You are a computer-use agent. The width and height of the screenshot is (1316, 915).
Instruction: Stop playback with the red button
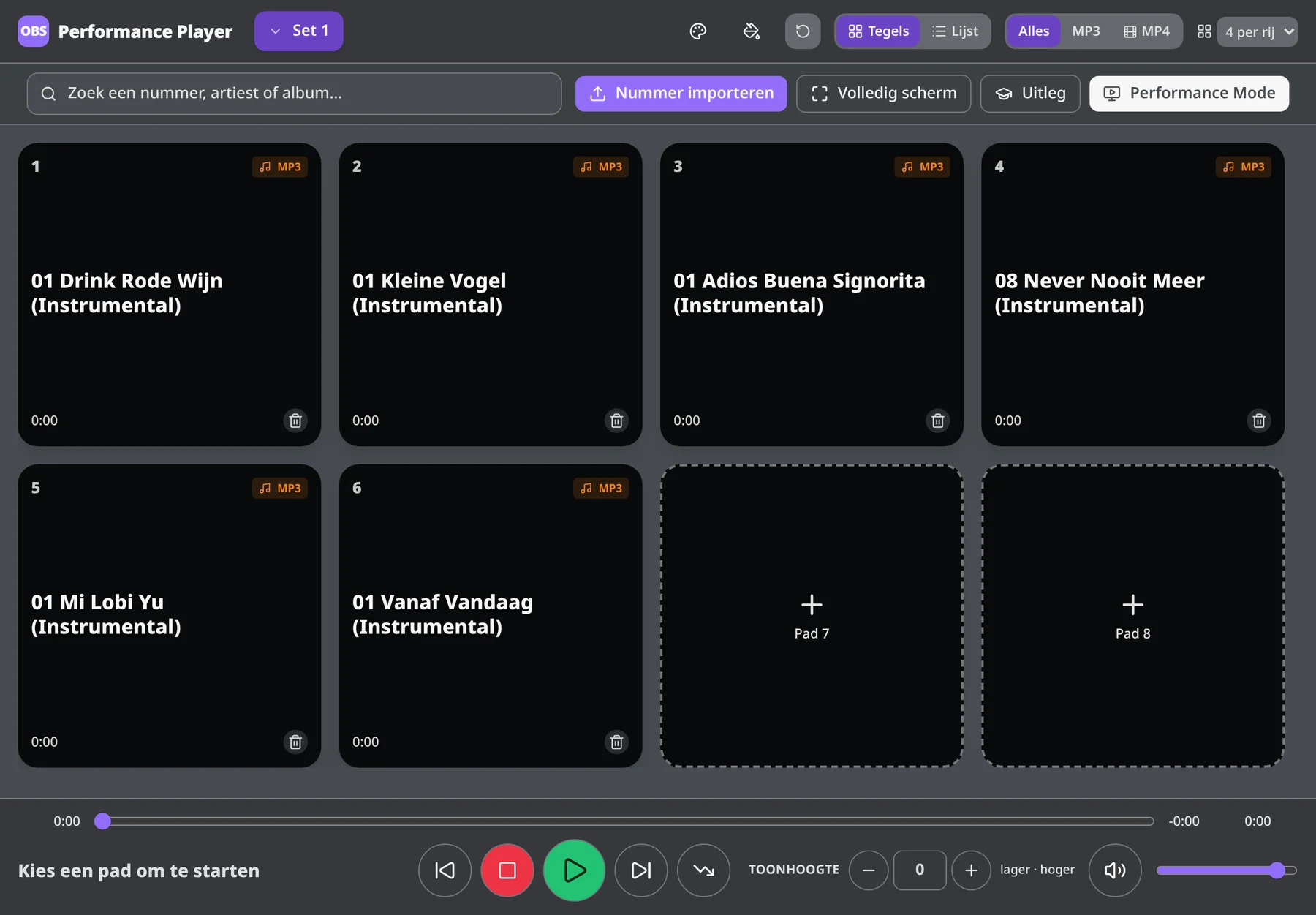(507, 870)
